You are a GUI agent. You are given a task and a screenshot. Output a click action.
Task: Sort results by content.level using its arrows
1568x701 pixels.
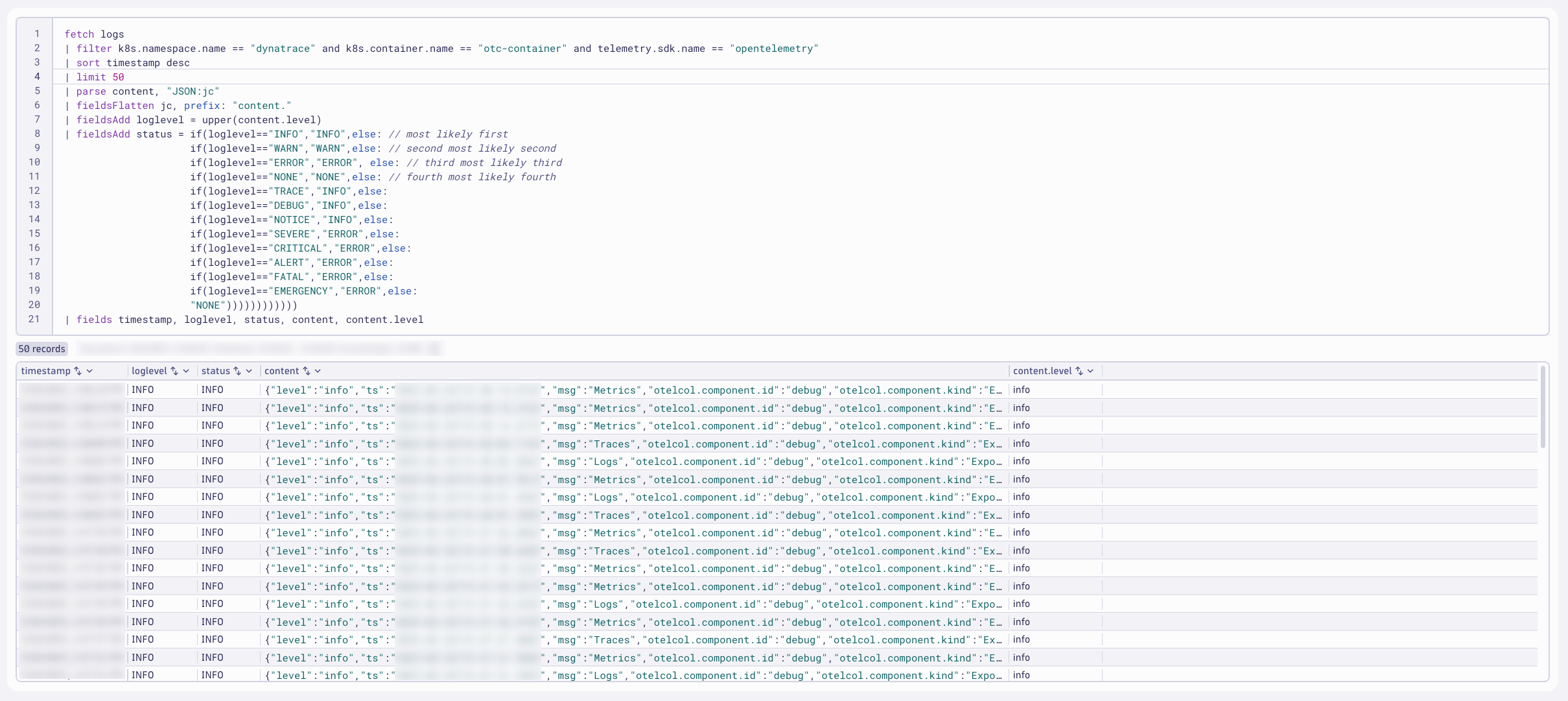click(x=1079, y=371)
